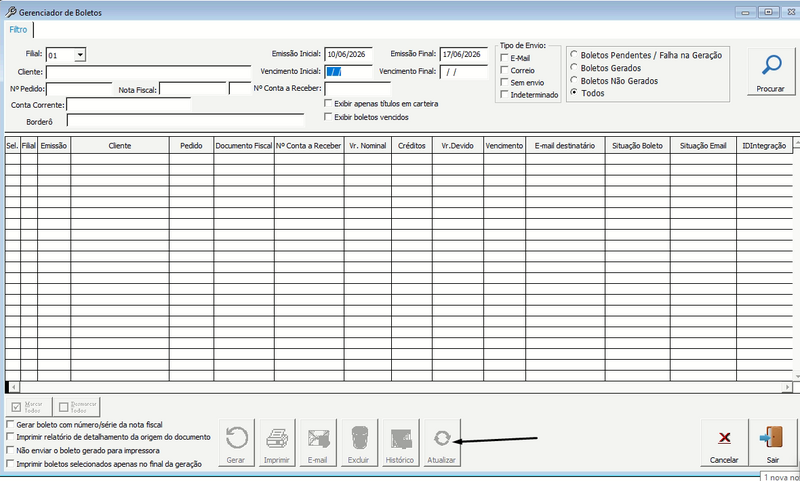800x481 pixels.
Task: Click the Vr. Nominal column header
Action: tap(368, 145)
